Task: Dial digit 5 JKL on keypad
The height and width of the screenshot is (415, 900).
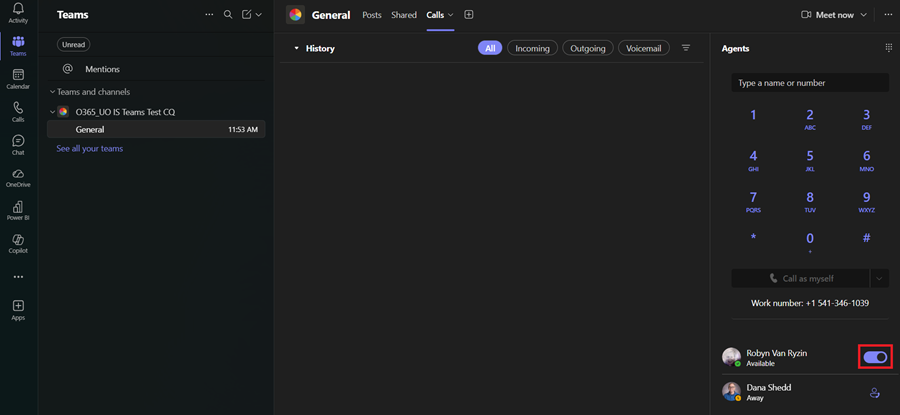Action: 810,161
